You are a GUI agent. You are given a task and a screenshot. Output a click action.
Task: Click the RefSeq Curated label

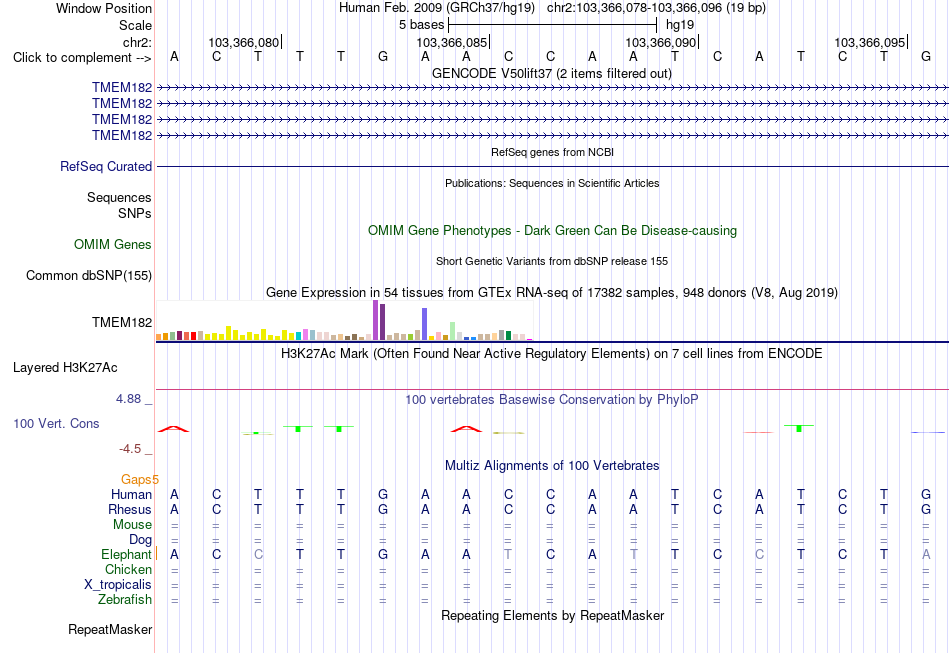[106, 166]
